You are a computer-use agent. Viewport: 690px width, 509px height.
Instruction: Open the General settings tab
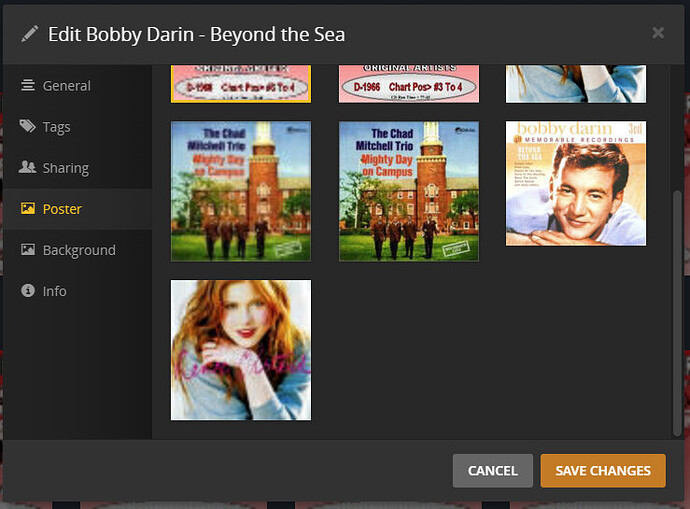click(77, 85)
